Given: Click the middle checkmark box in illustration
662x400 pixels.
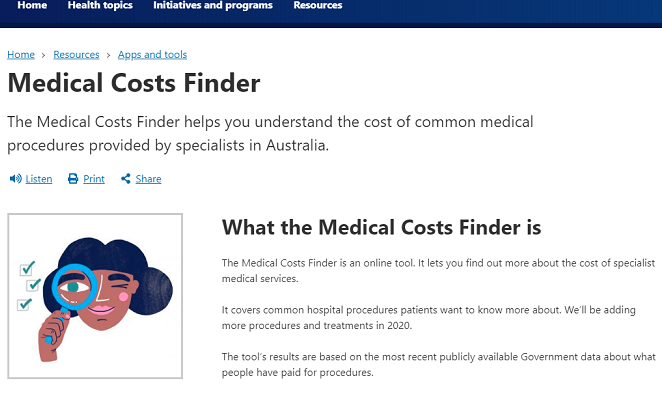Looking at the screenshot, I should (33, 285).
